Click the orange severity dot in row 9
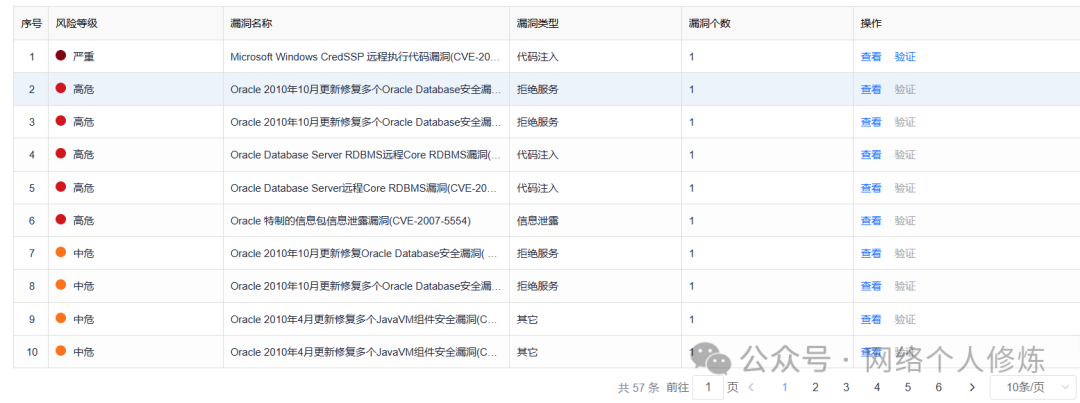The image size is (1080, 403). (x=61, y=318)
